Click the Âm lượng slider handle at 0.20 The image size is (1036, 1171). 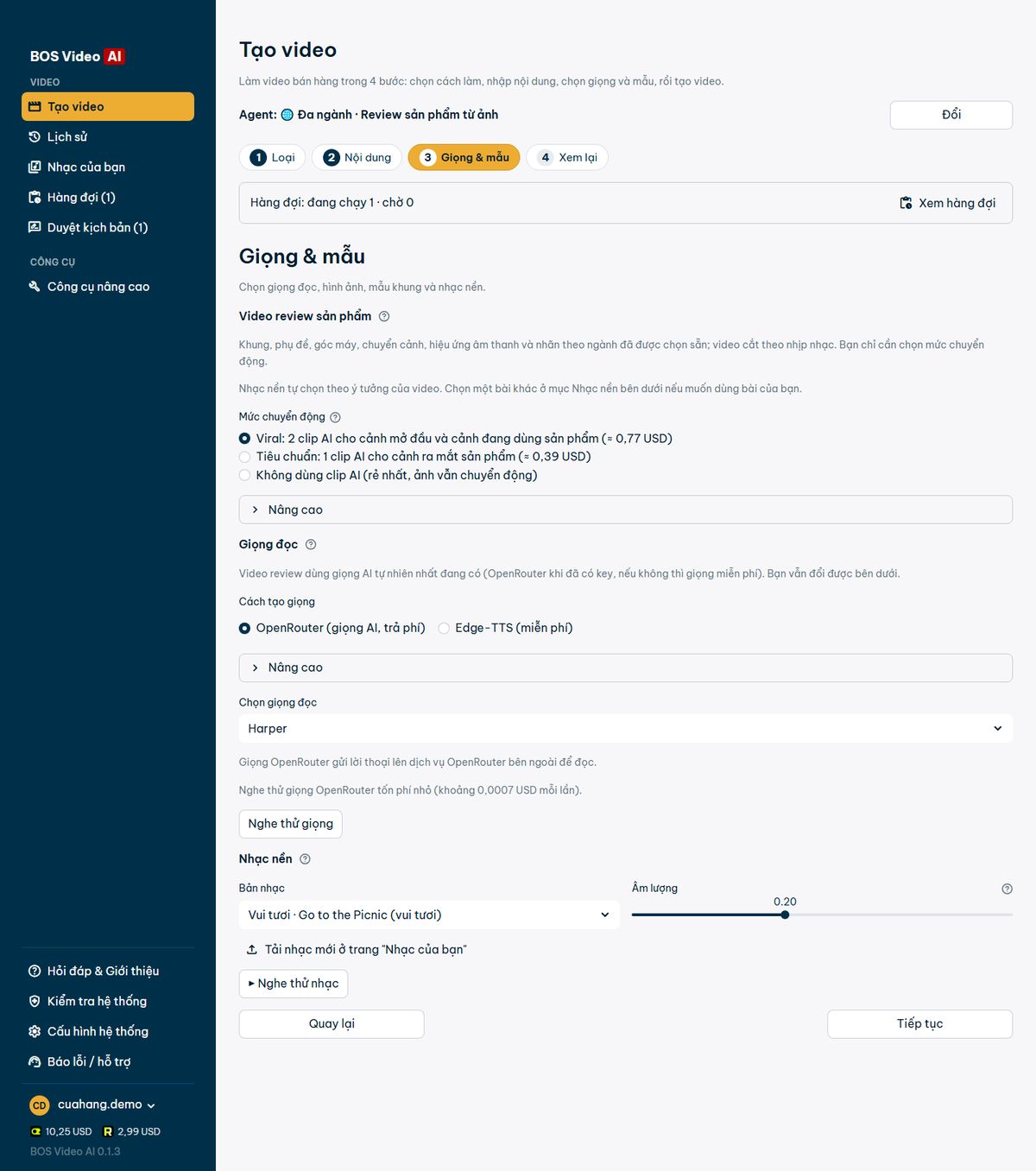(x=785, y=915)
